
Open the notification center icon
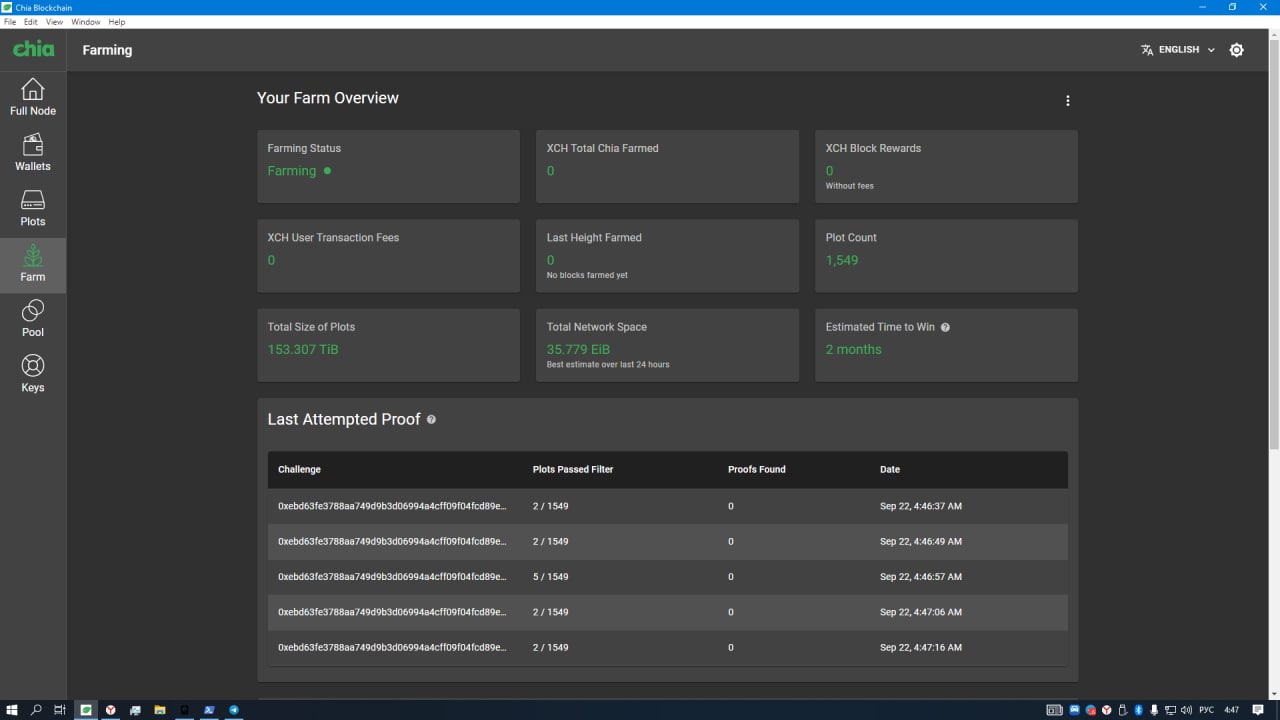pyautogui.click(x=1258, y=710)
